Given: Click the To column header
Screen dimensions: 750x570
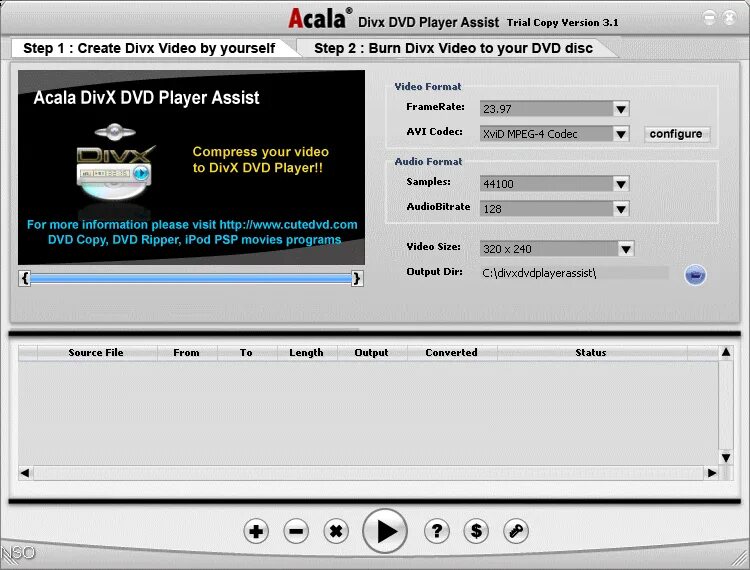Looking at the screenshot, I should pos(247,353).
